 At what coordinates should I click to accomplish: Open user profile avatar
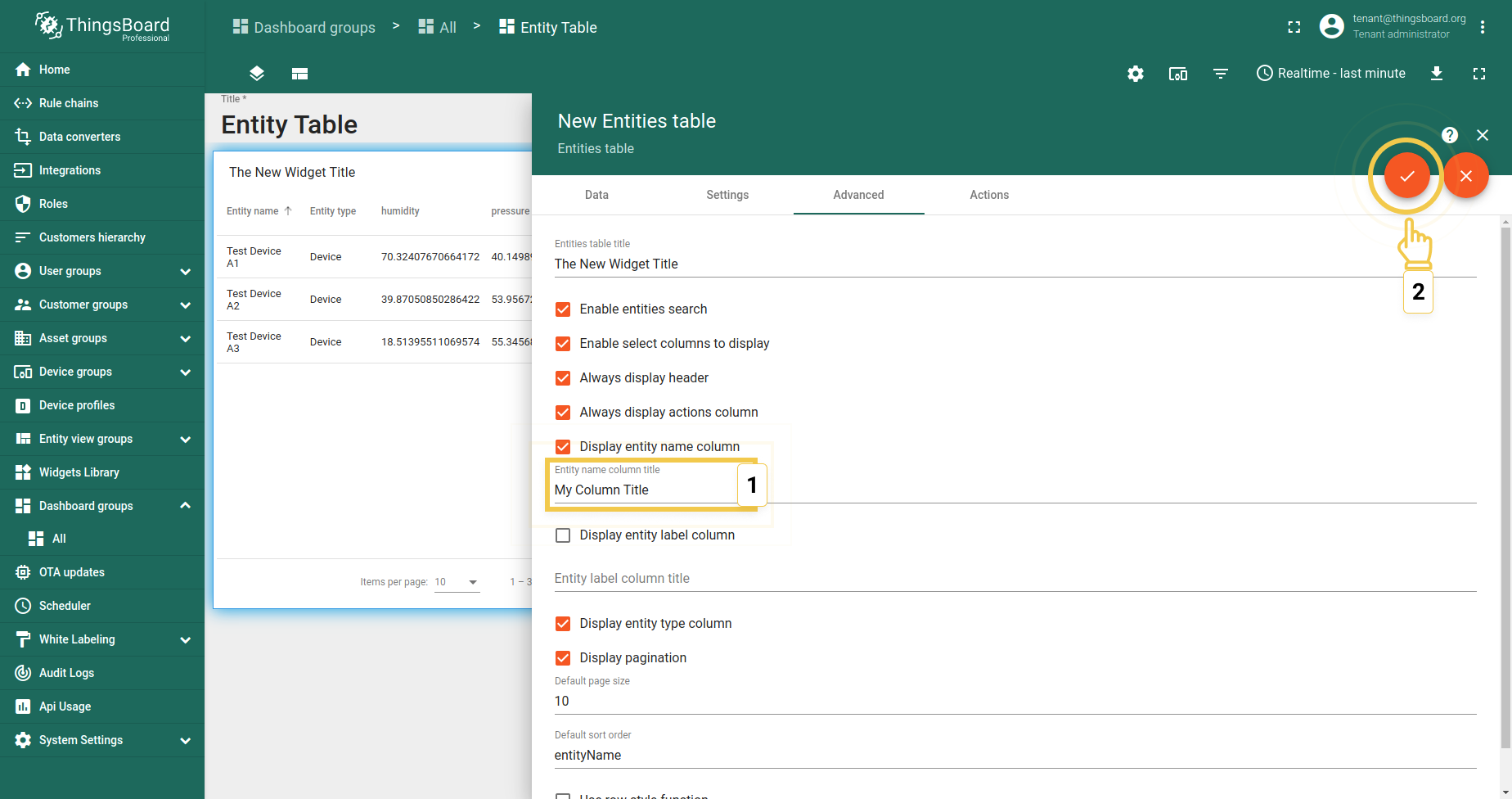click(1332, 26)
